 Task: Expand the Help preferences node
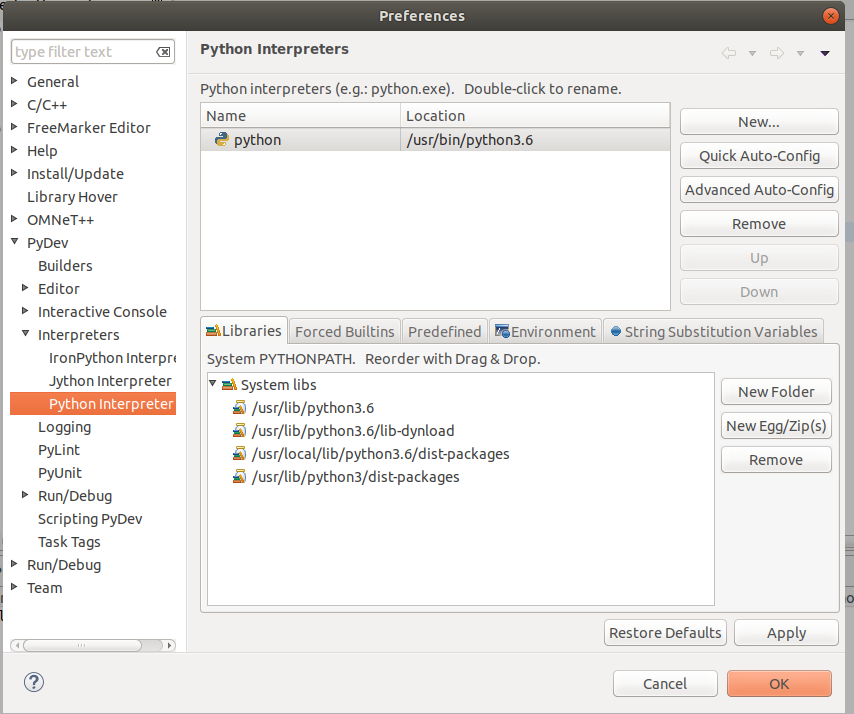[x=15, y=149]
